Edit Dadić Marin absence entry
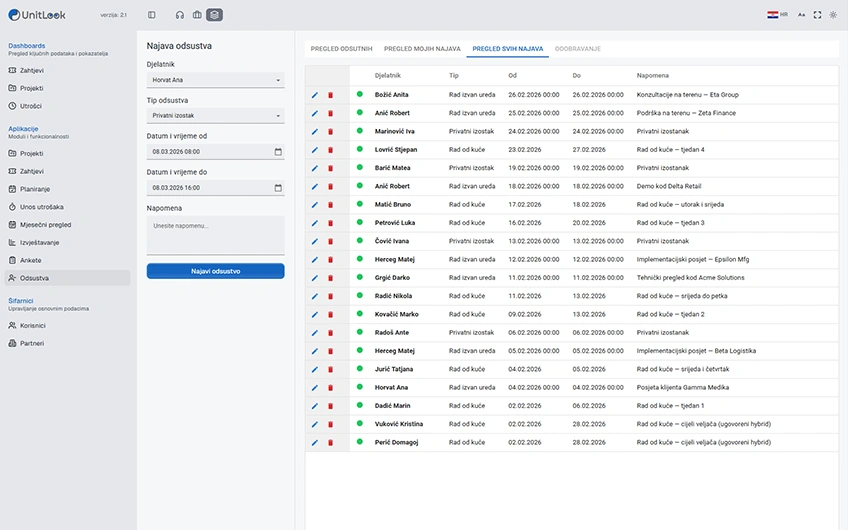848x530 pixels. [315, 406]
